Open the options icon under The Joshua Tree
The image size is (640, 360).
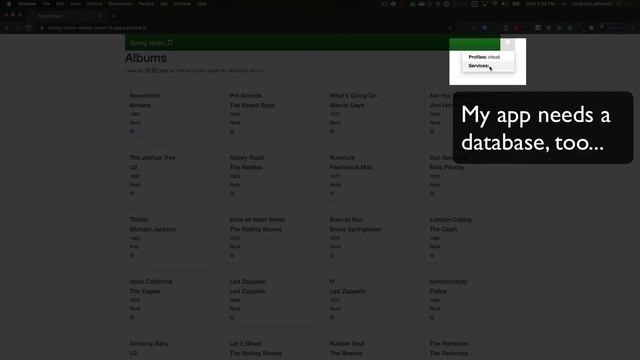(x=132, y=193)
